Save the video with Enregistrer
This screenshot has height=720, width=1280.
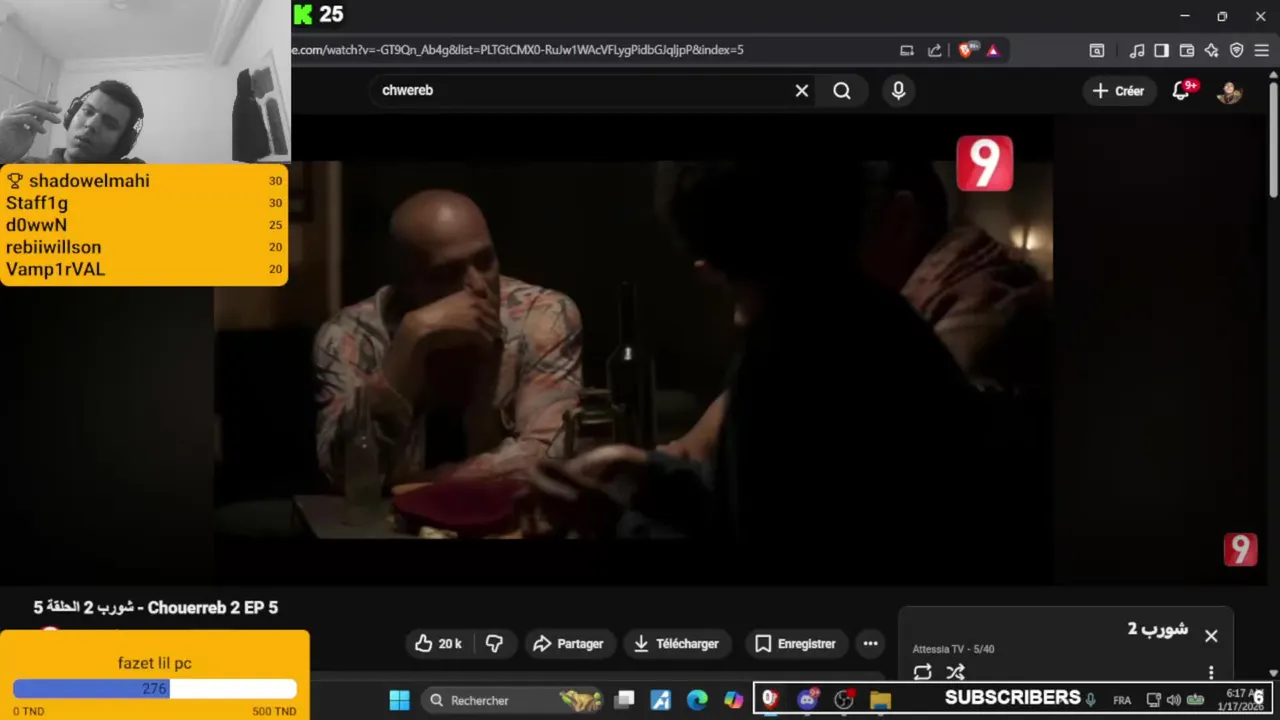click(x=796, y=644)
